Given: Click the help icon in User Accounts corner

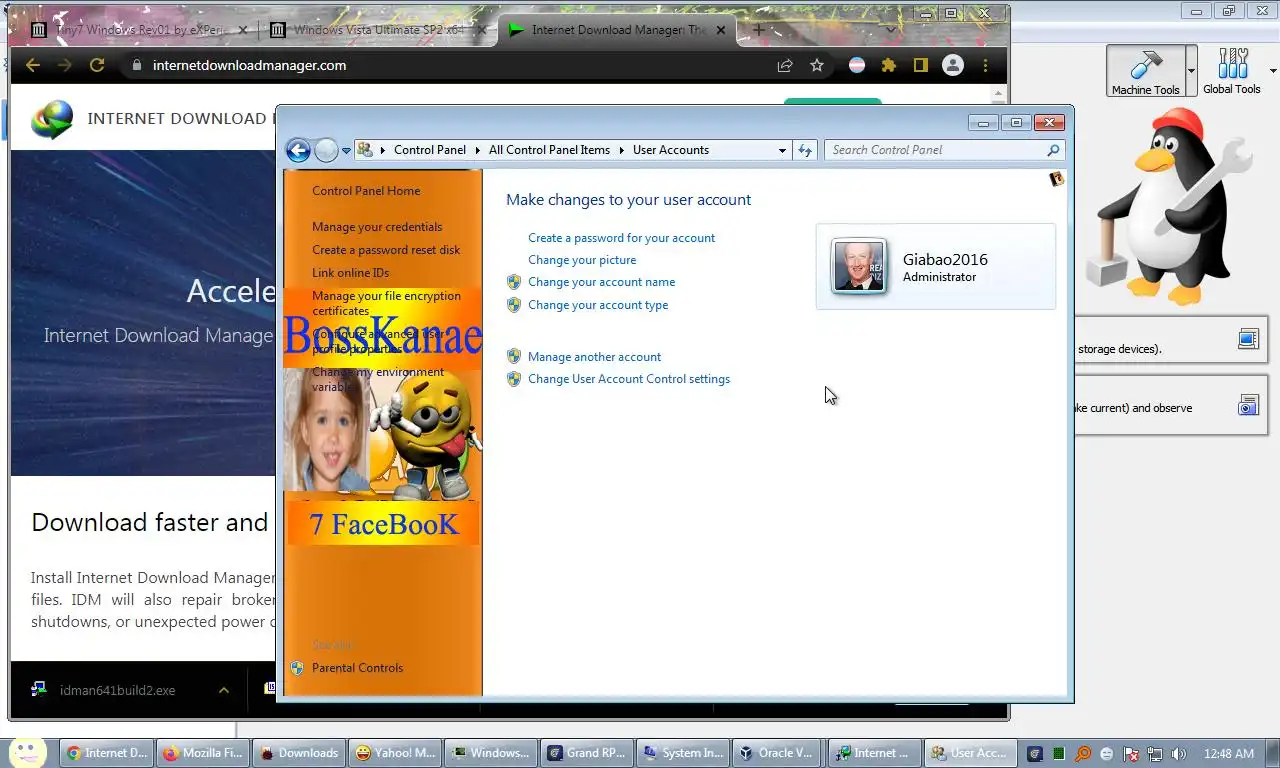Looking at the screenshot, I should (1056, 179).
